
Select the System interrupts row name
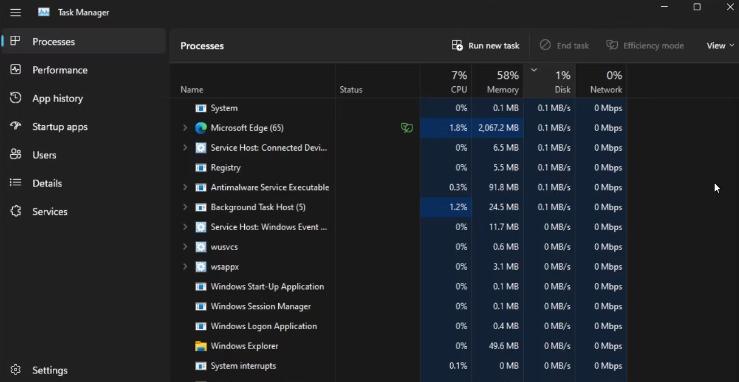click(243, 366)
